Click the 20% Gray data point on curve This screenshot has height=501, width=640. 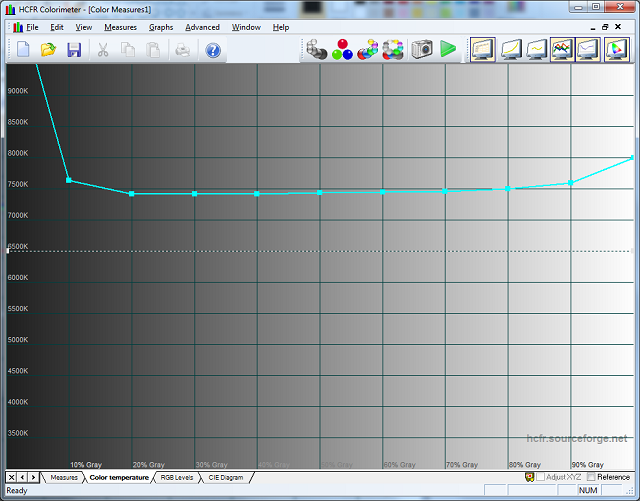click(131, 194)
